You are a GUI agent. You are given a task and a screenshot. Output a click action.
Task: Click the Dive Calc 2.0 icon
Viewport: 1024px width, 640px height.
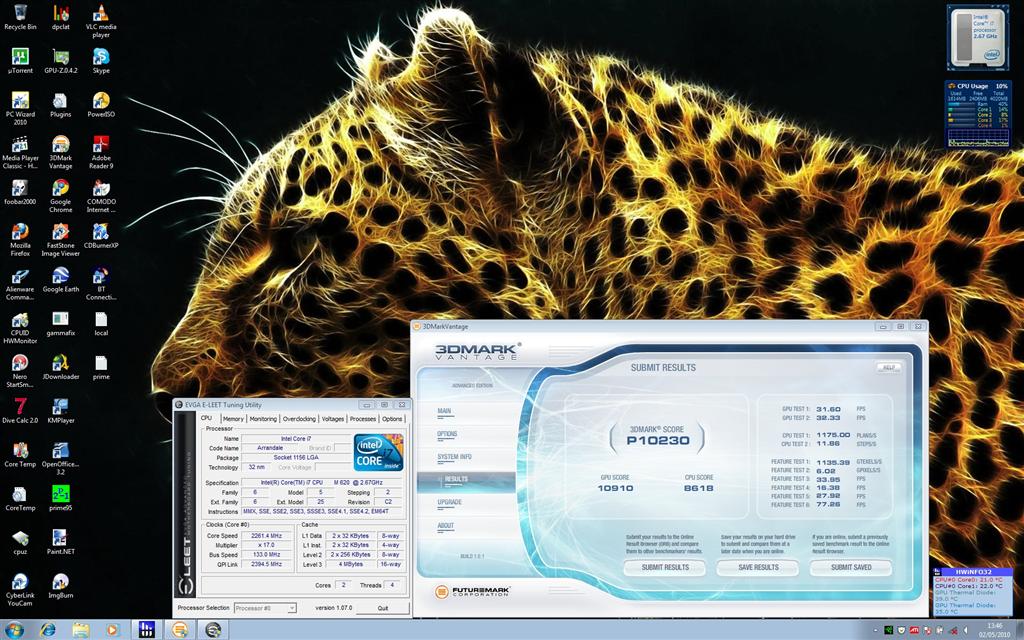[x=20, y=411]
